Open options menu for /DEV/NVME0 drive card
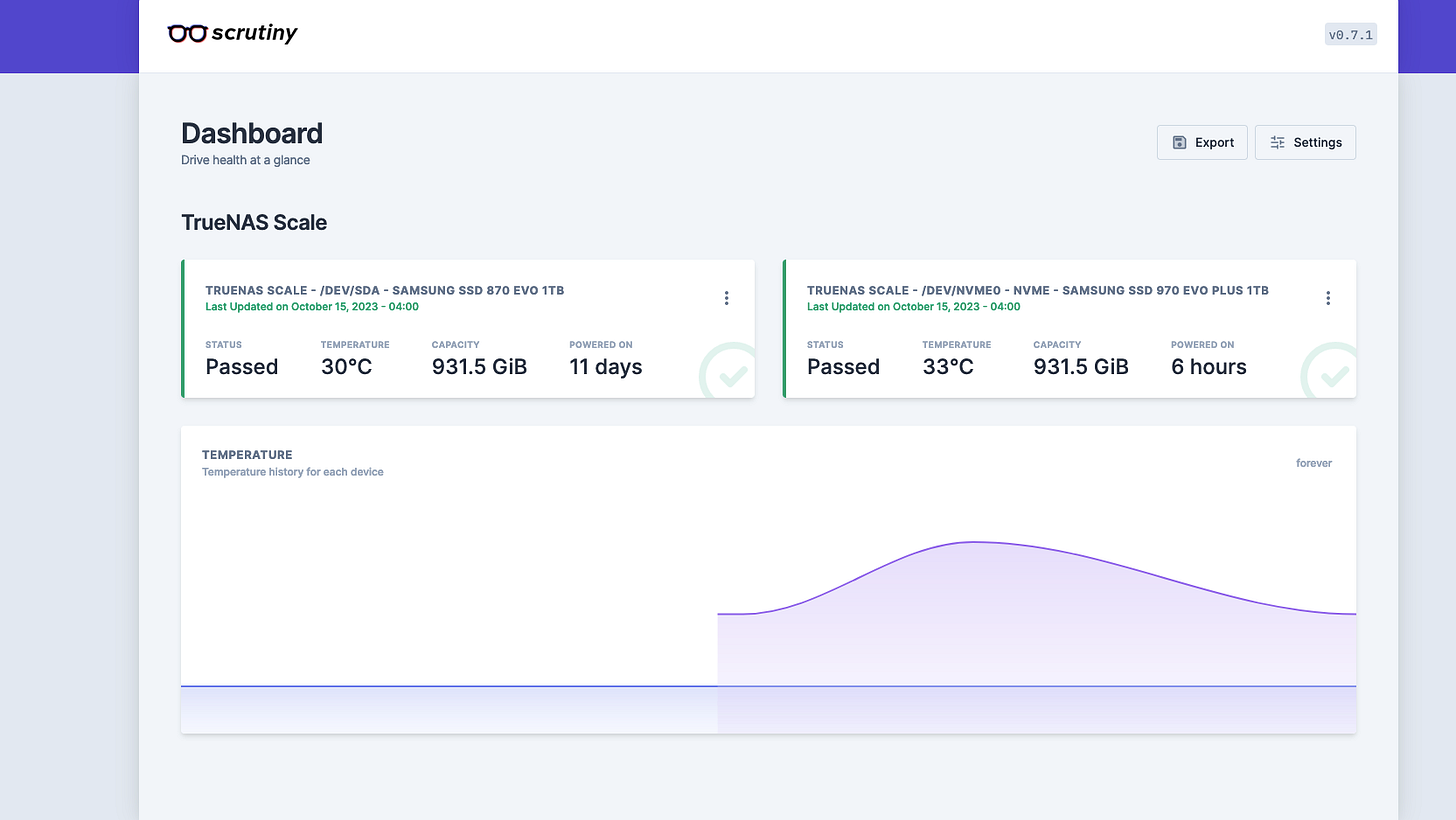 click(1328, 298)
